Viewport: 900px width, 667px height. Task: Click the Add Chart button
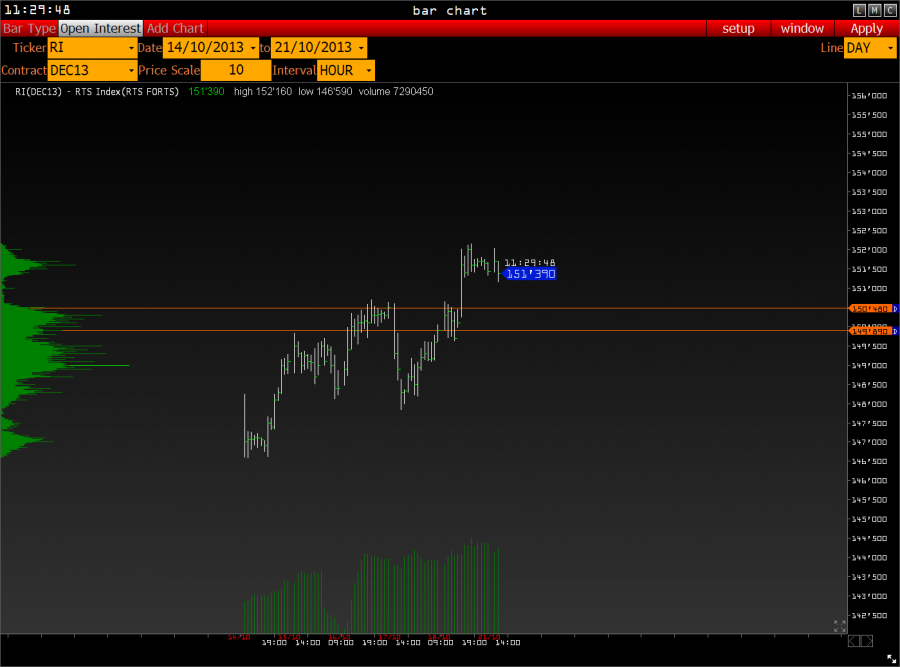175,28
